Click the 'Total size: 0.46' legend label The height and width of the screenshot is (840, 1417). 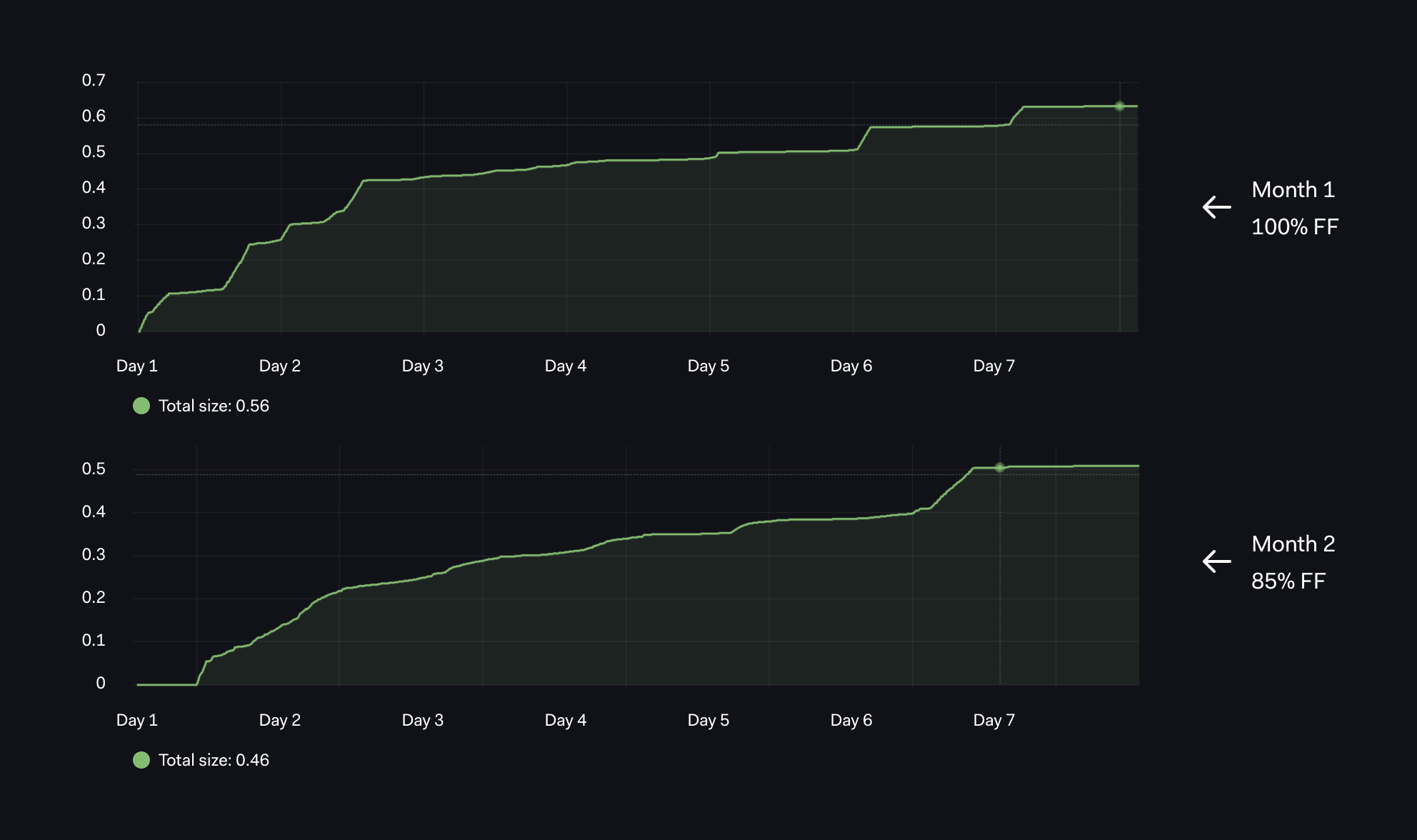pos(214,760)
